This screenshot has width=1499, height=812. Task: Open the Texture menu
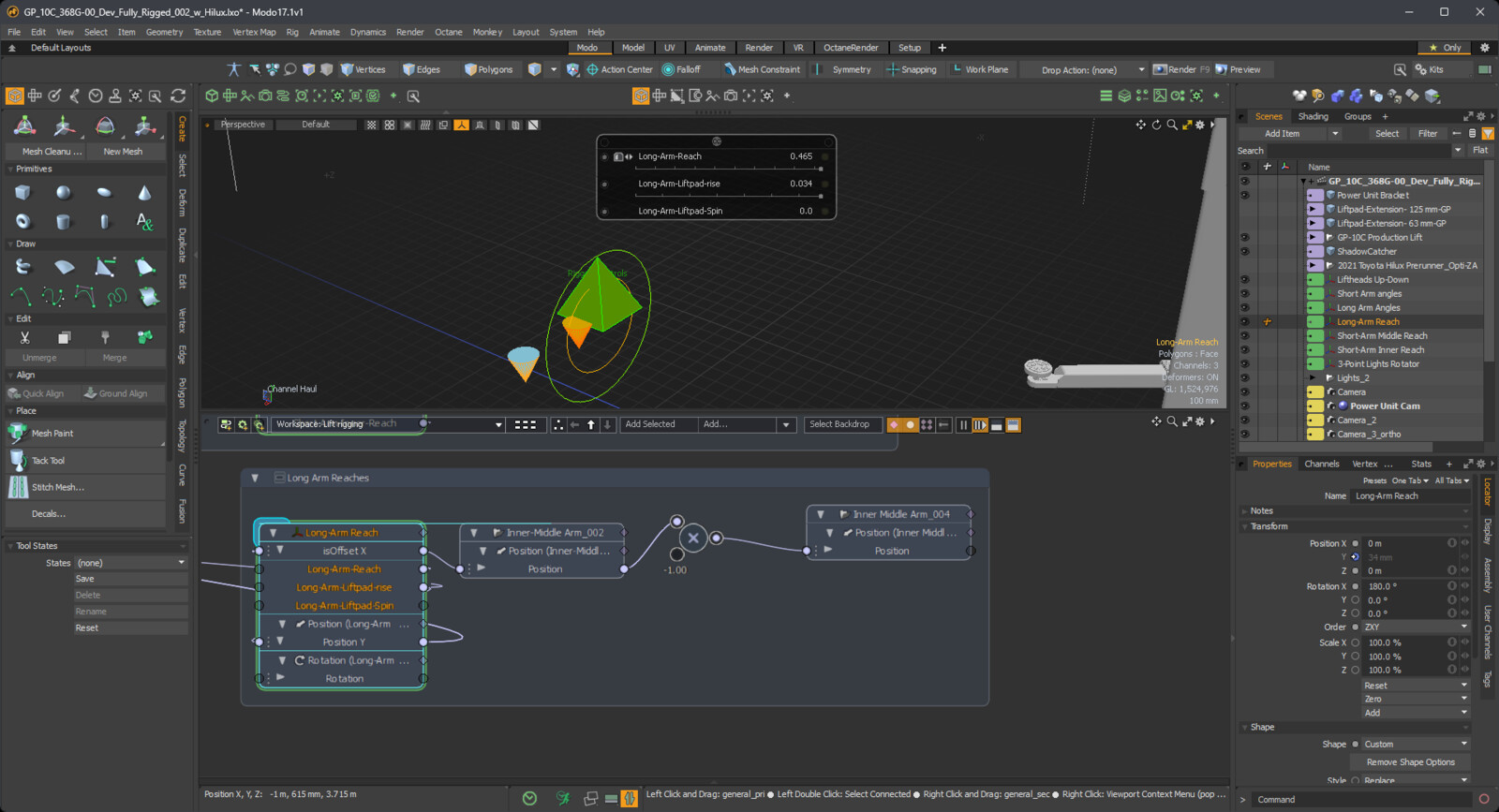207,32
